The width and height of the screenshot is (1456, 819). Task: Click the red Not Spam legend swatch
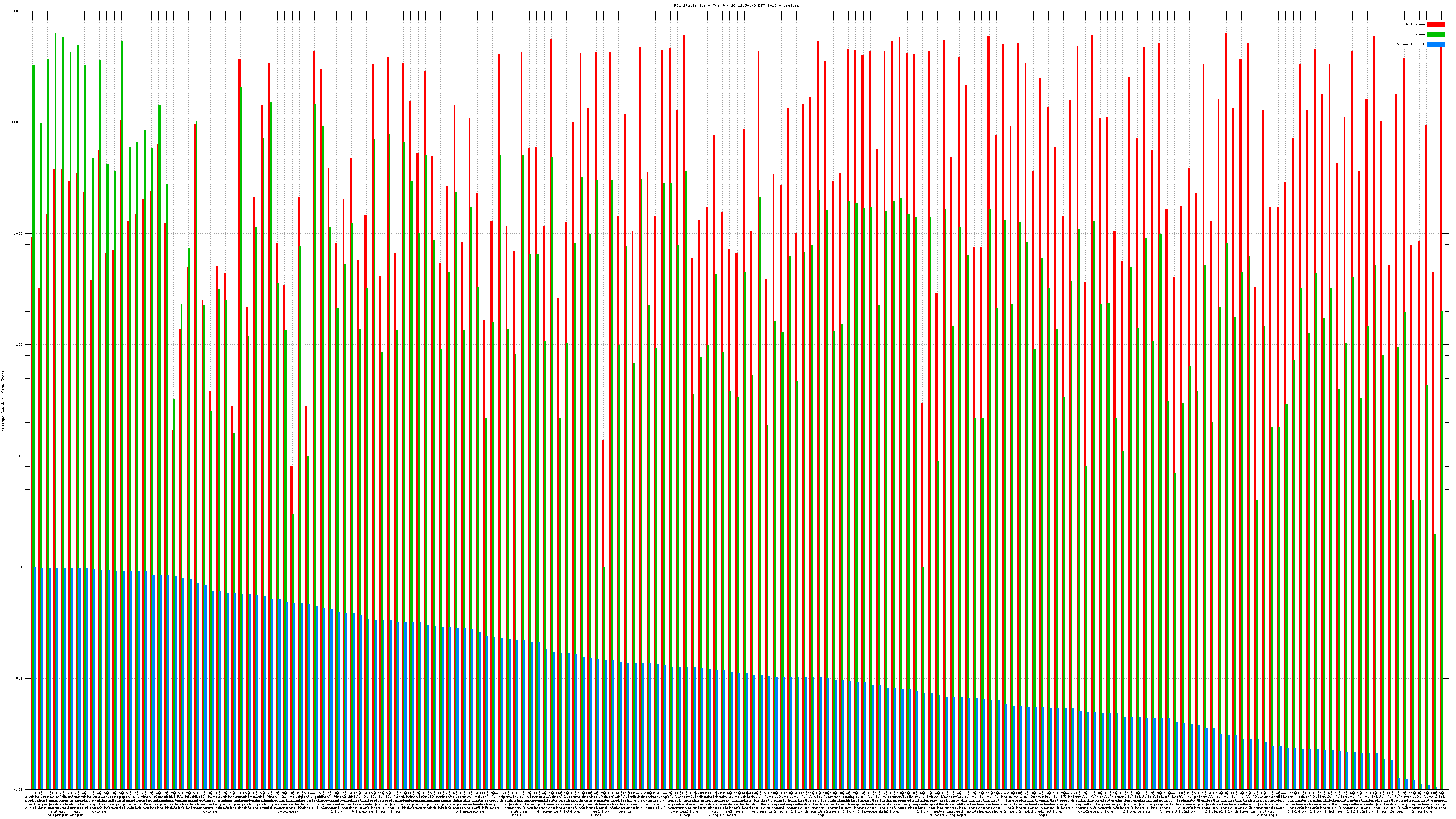pyautogui.click(x=1435, y=24)
